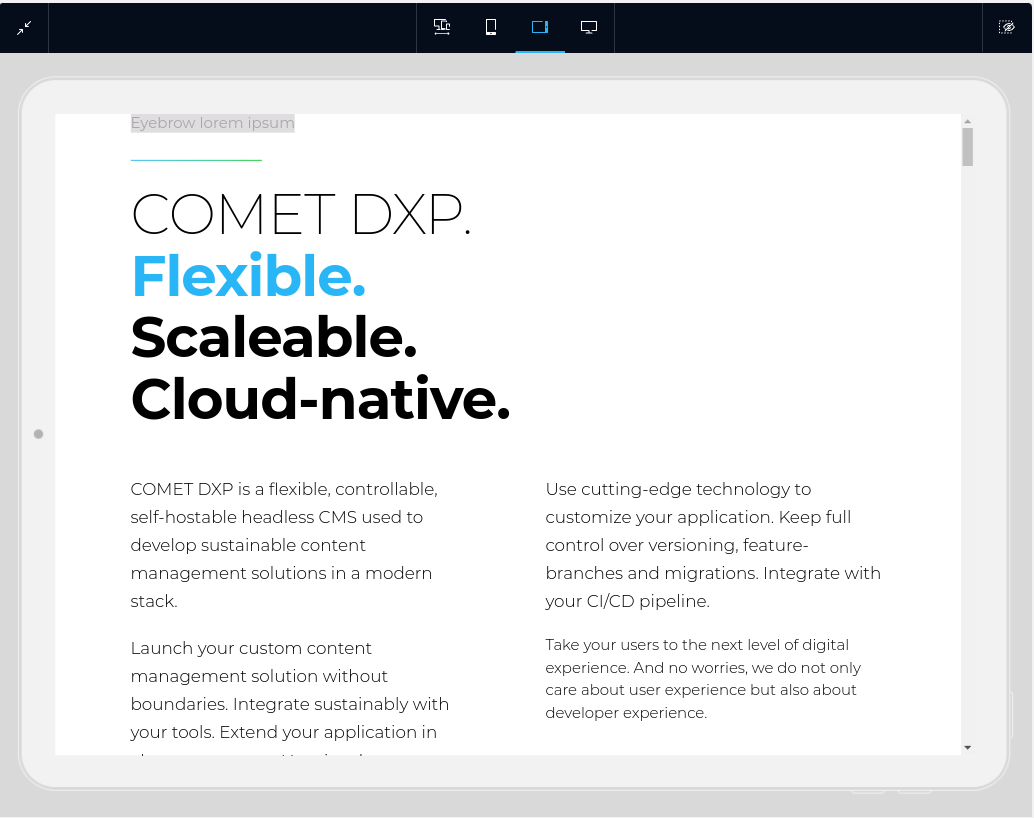Click the 'Scaleable.' heading line
The image size is (1034, 818).
pyautogui.click(x=272, y=339)
